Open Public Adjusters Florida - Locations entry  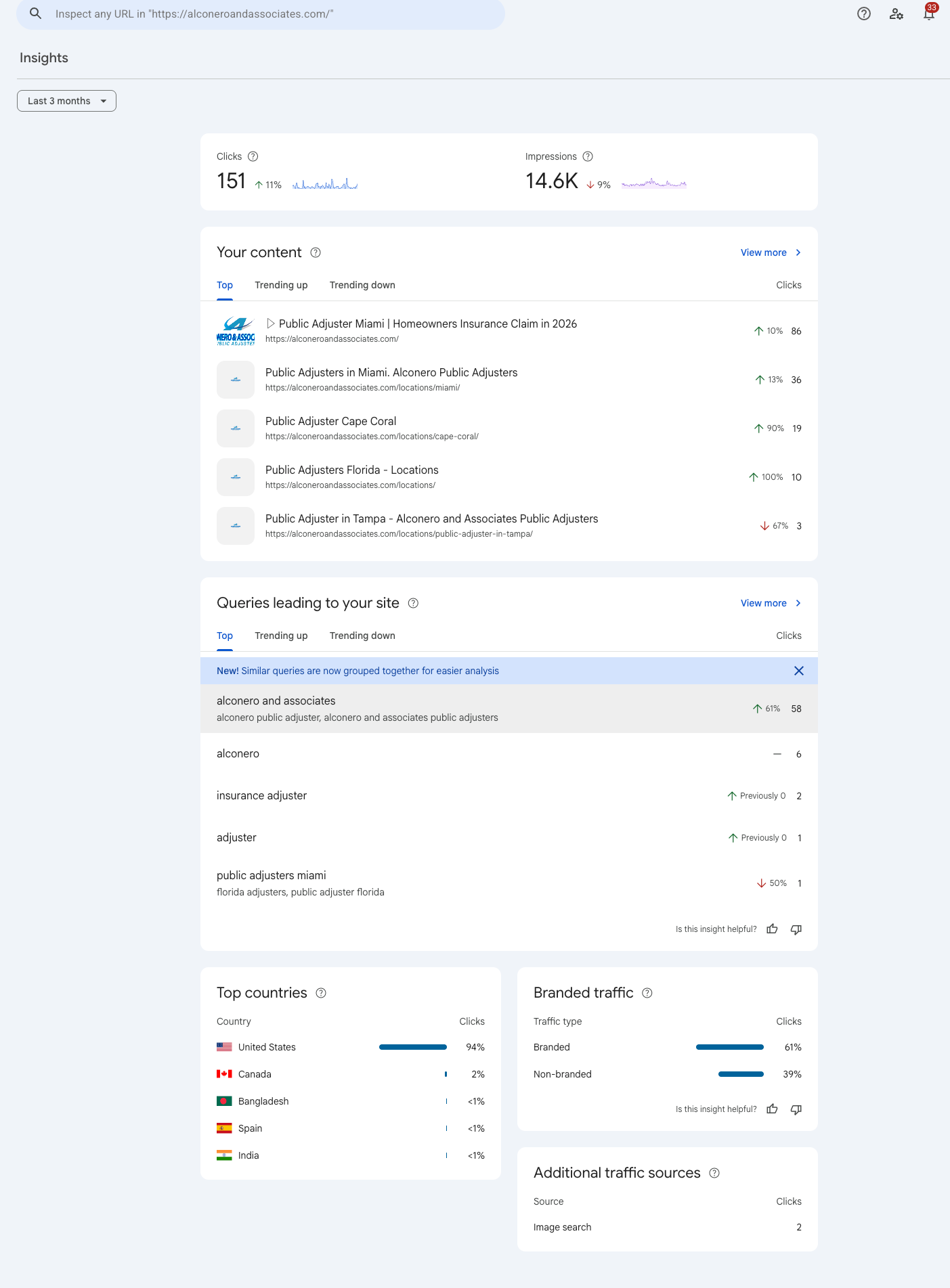(x=509, y=477)
